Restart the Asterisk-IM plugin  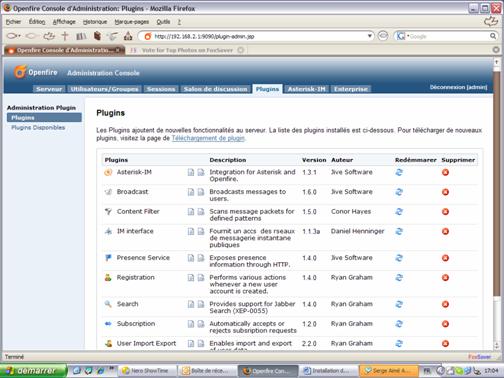coord(399,172)
